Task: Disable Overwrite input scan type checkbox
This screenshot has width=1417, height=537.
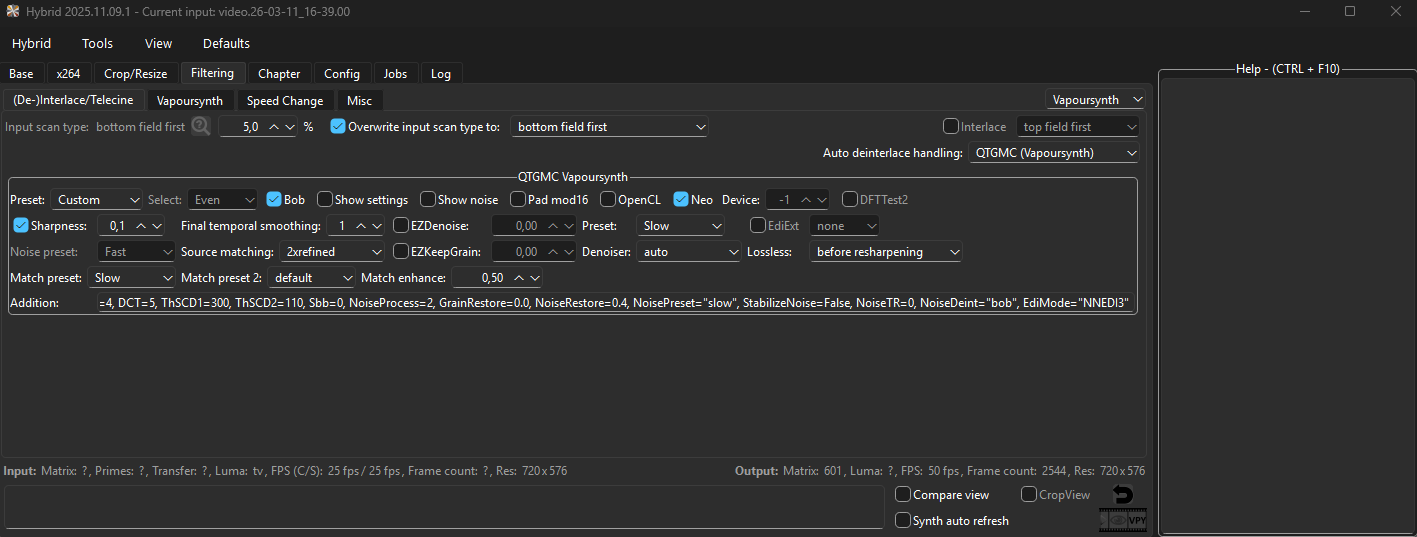Action: [338, 127]
